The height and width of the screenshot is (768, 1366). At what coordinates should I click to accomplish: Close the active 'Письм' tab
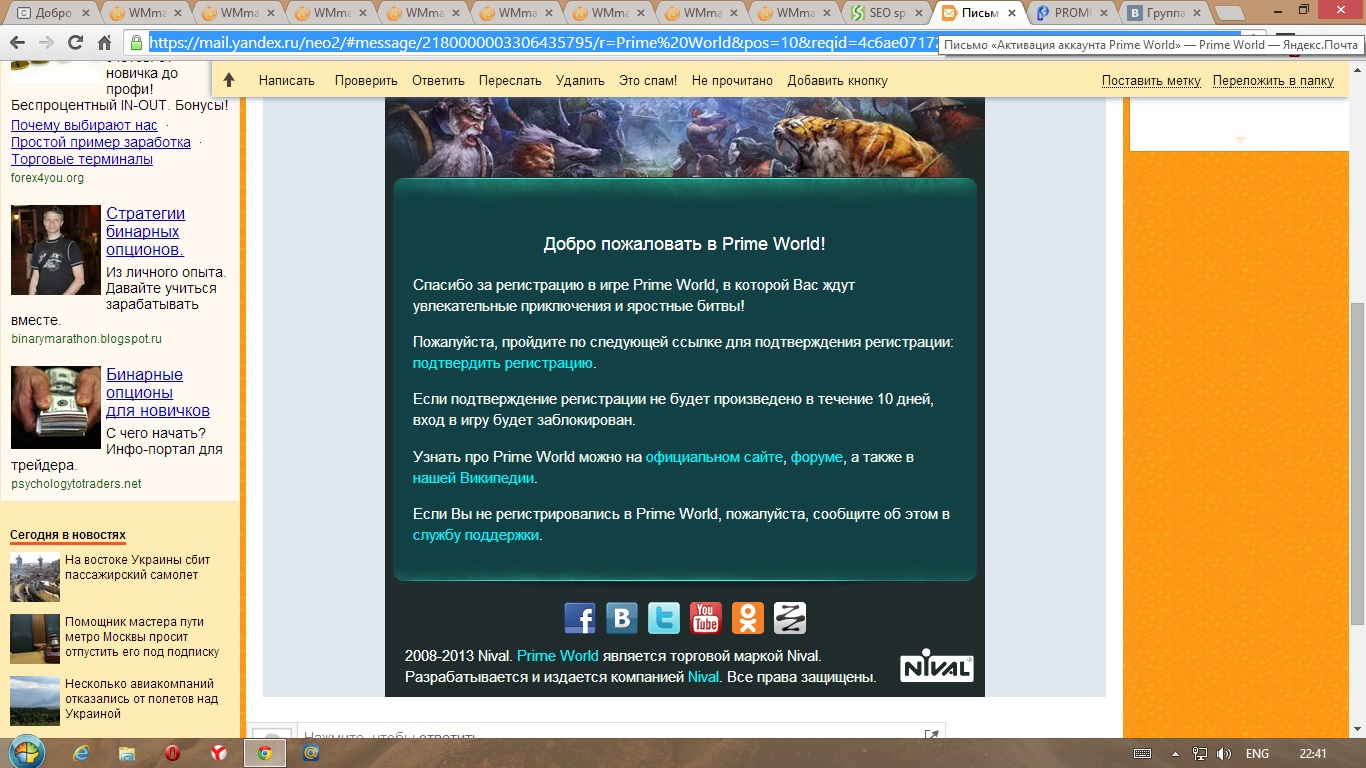(1011, 13)
